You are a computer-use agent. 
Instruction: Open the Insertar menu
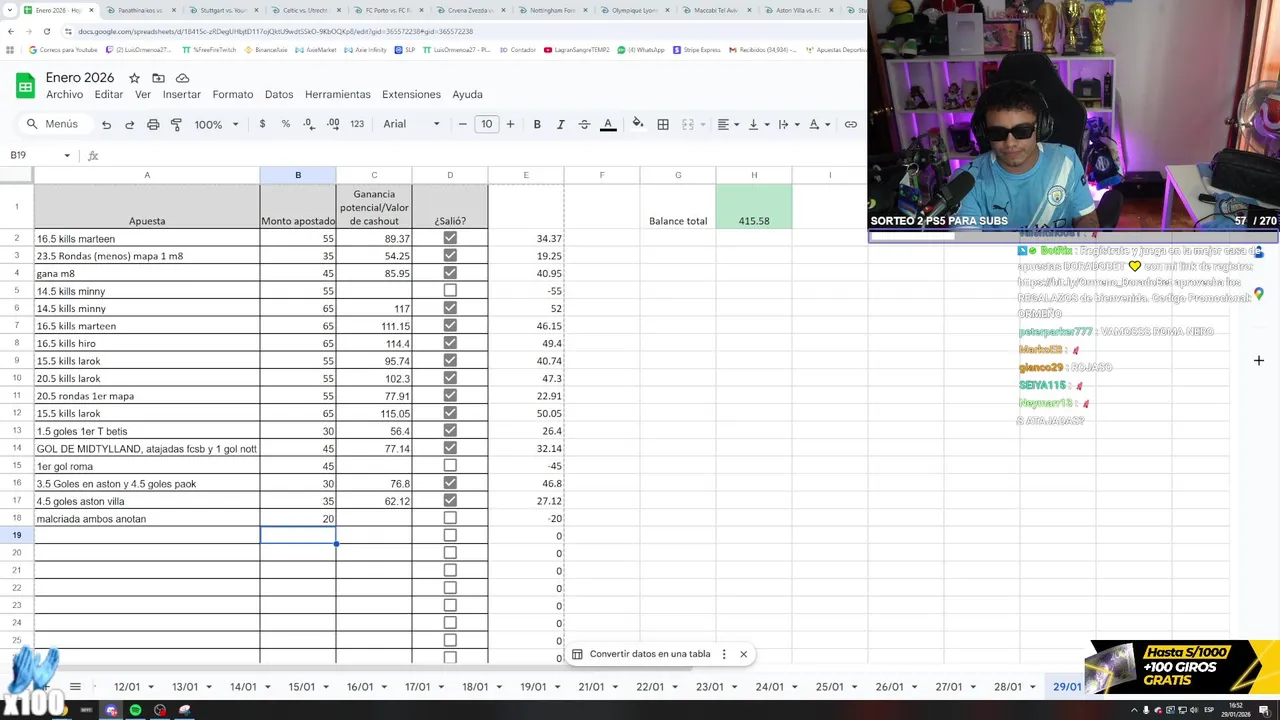182,94
